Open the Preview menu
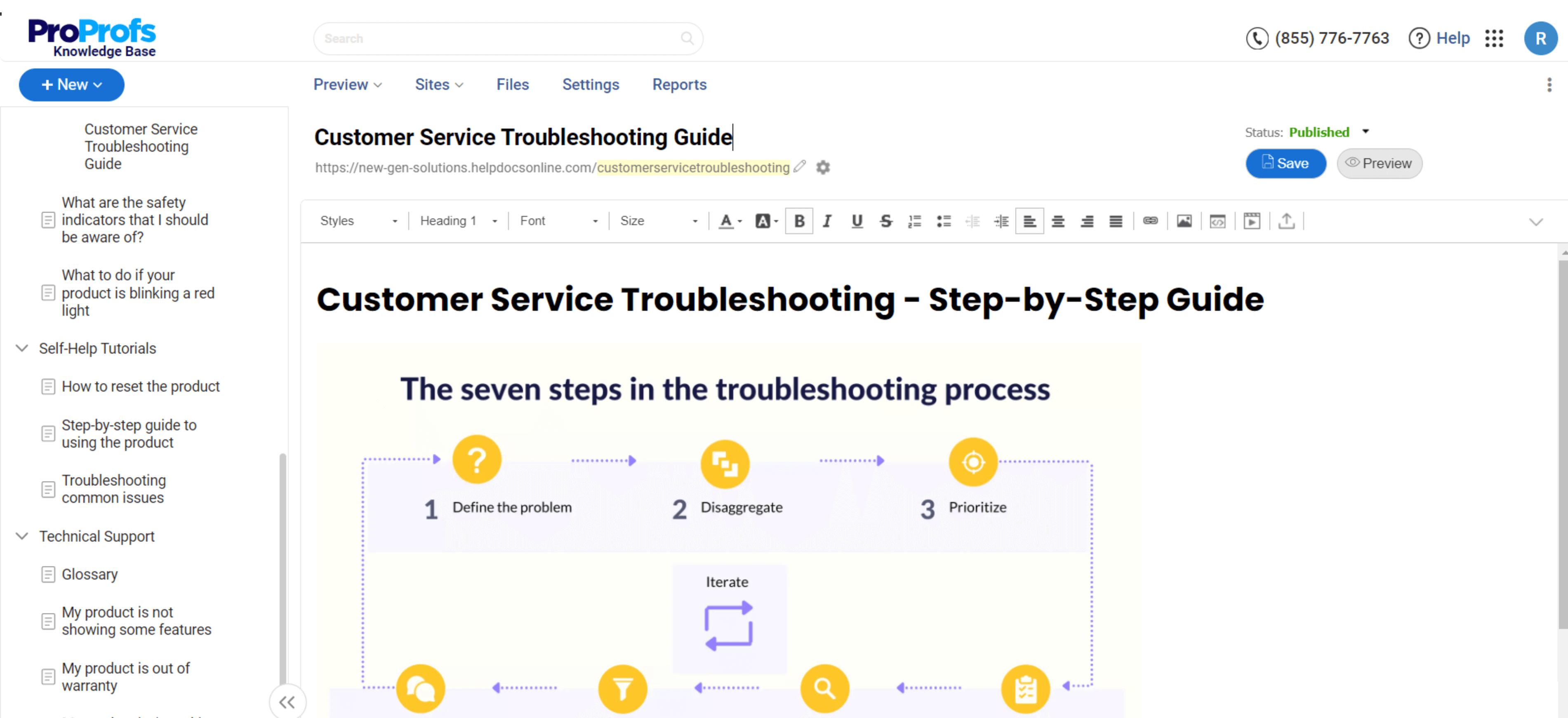 pos(347,84)
